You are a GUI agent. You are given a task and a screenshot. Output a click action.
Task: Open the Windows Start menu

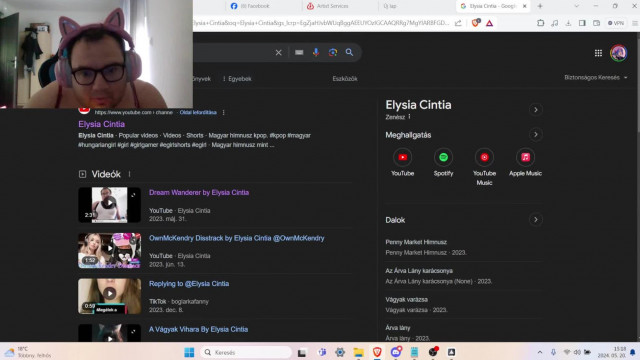(x=189, y=352)
